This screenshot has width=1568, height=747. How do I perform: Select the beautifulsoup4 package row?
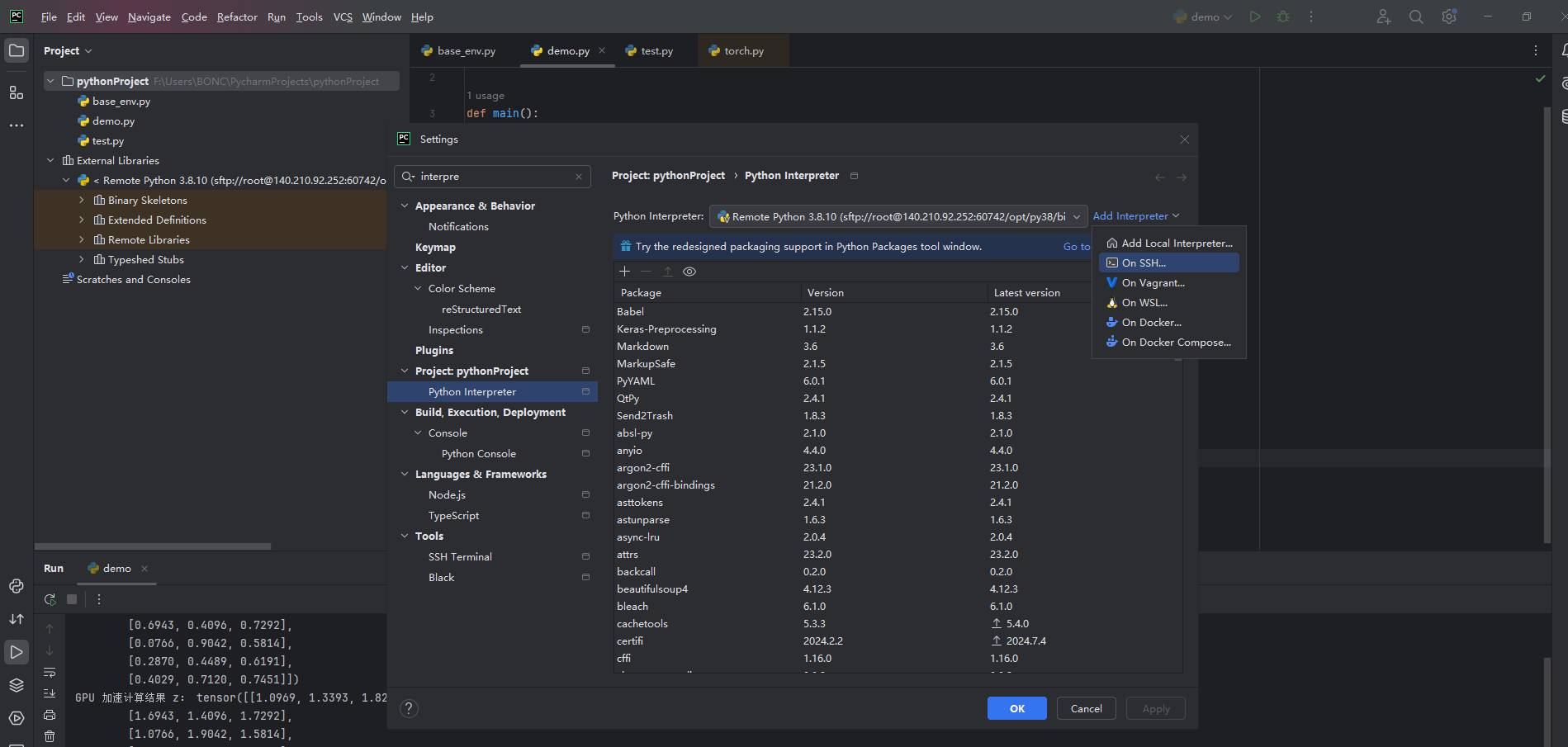898,589
